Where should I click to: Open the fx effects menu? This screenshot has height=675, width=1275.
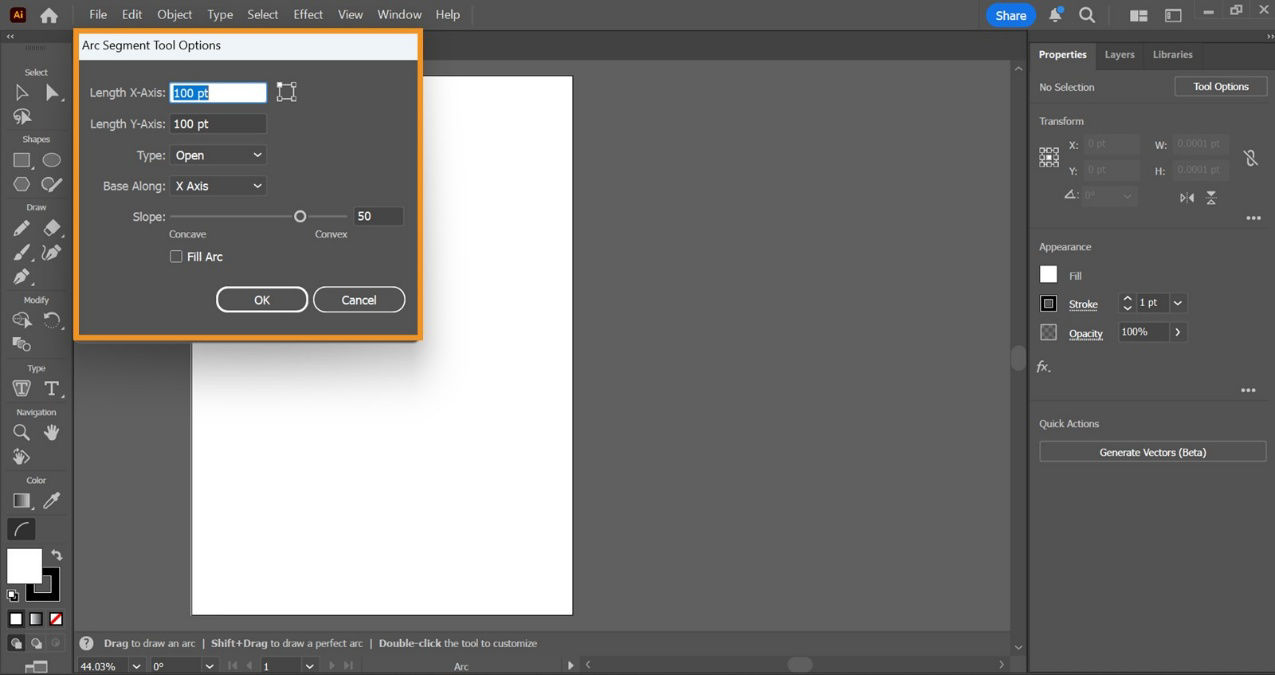1043,366
